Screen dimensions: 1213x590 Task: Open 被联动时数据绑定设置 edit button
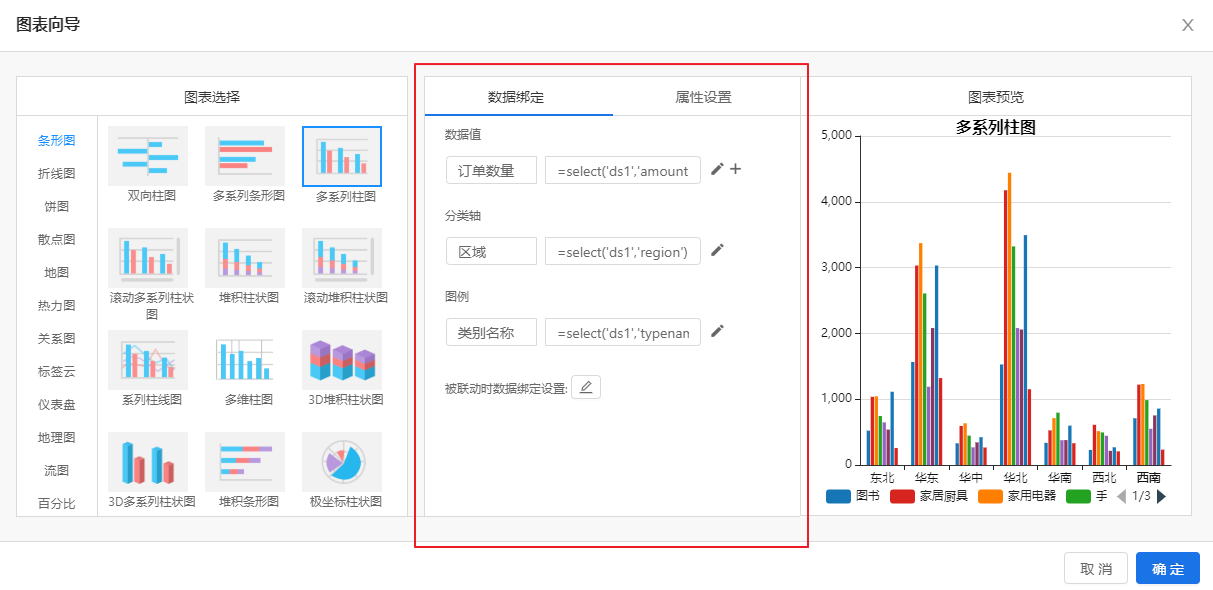[586, 387]
